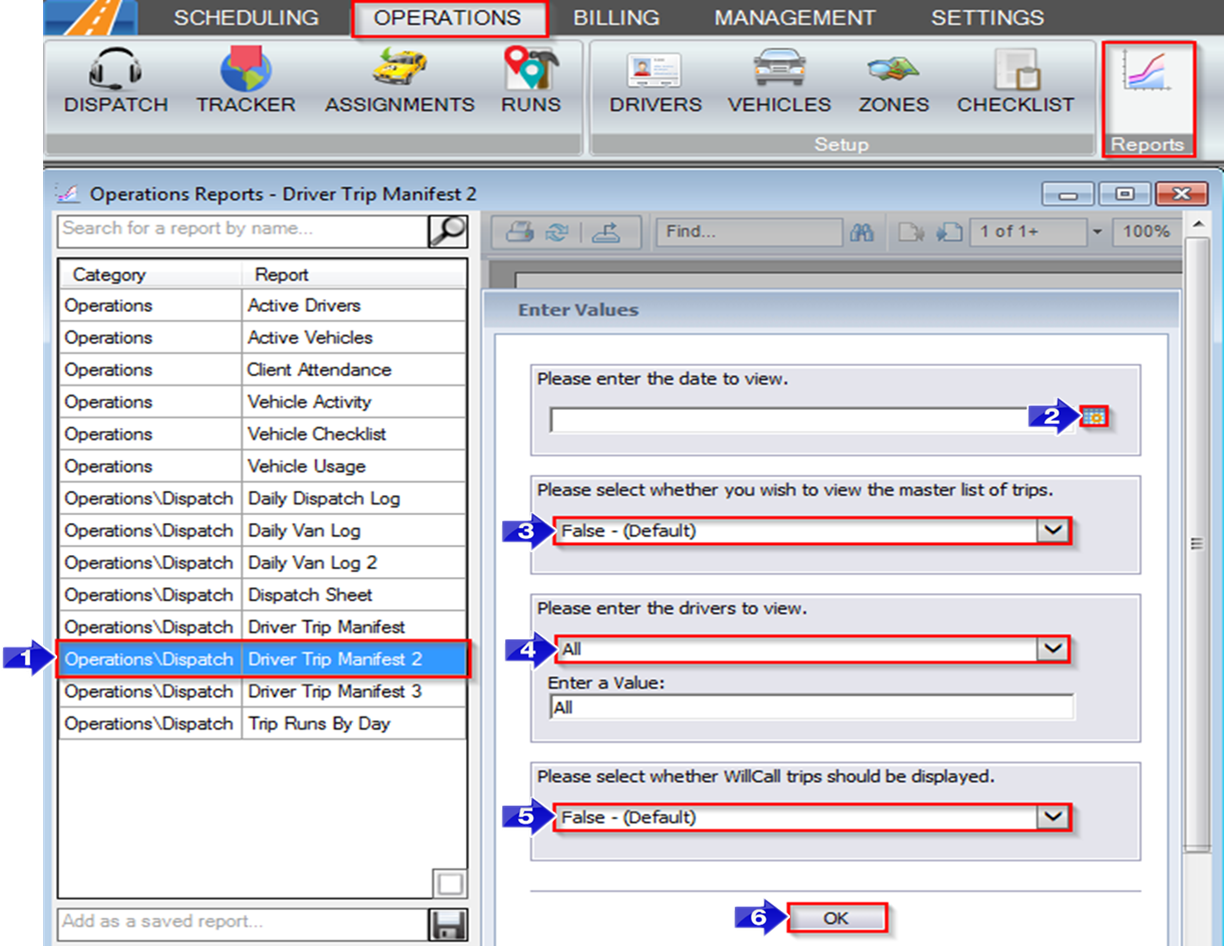Sort by the Report column header

click(354, 275)
